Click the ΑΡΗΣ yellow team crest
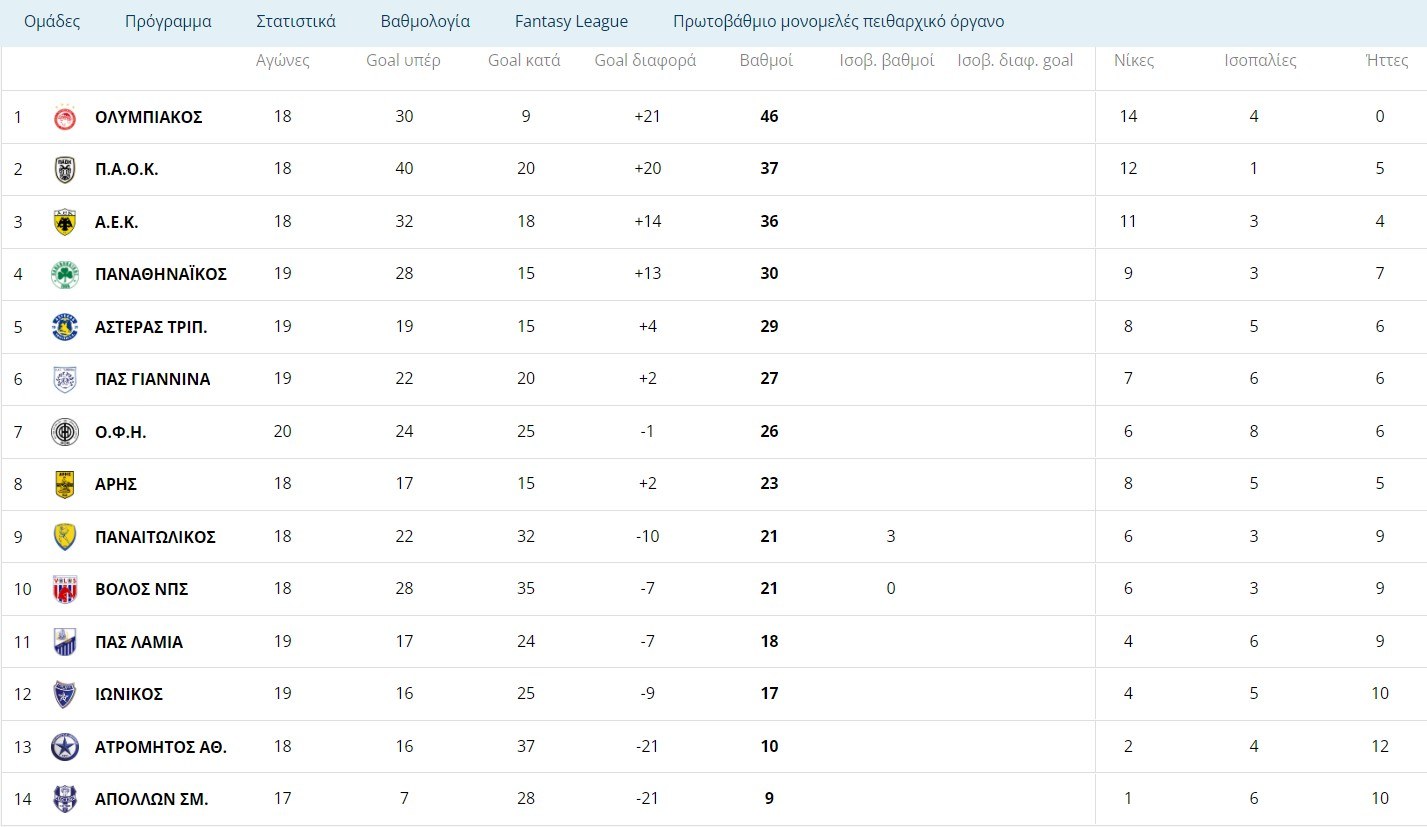 65,485
